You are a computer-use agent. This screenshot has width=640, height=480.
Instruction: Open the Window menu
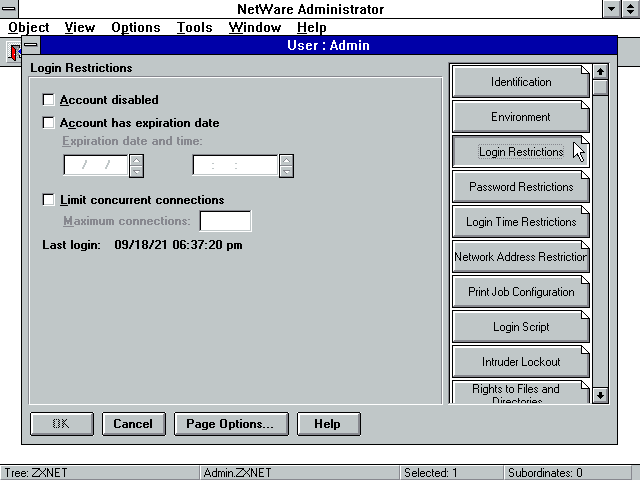click(x=255, y=27)
